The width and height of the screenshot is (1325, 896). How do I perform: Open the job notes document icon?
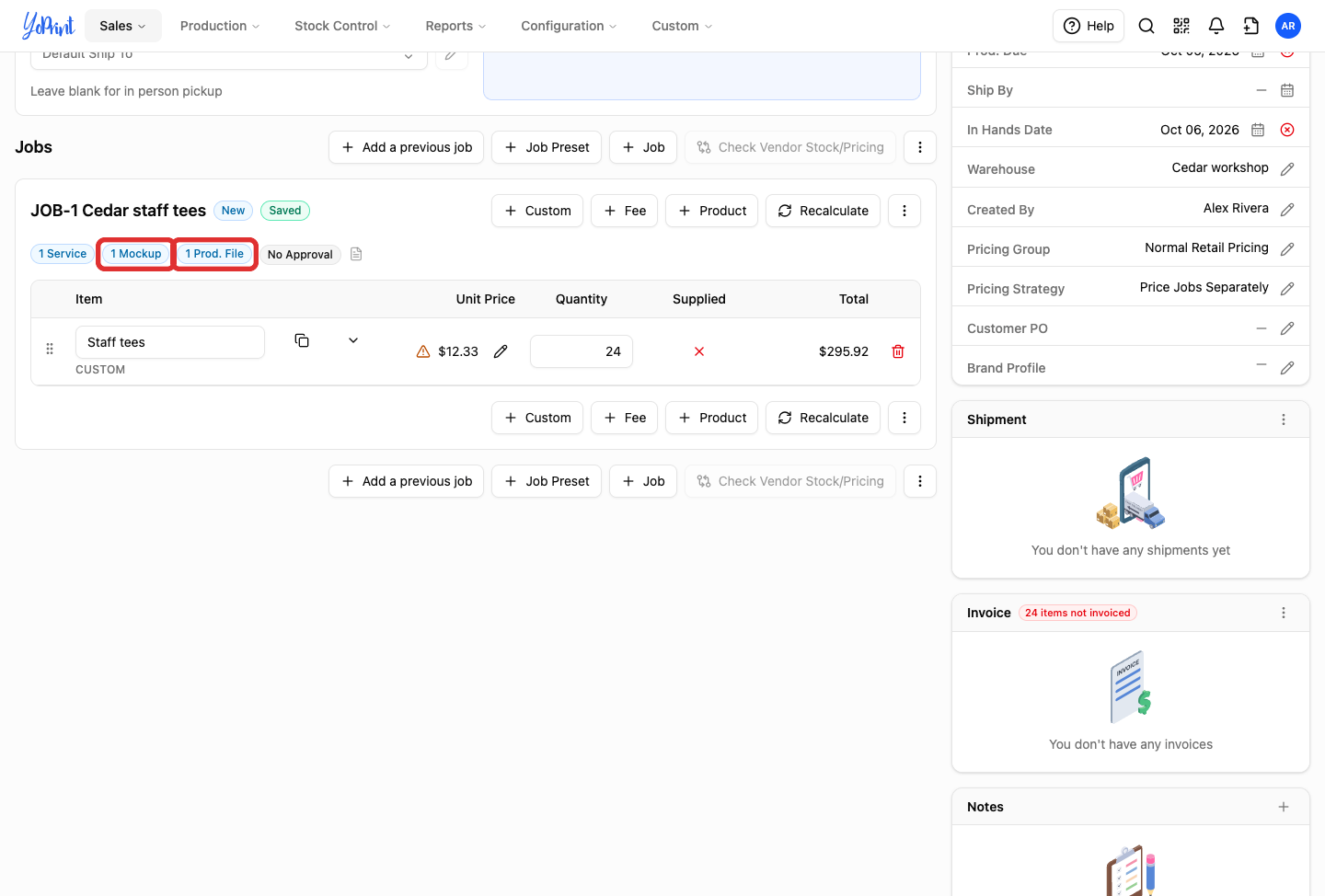356,254
